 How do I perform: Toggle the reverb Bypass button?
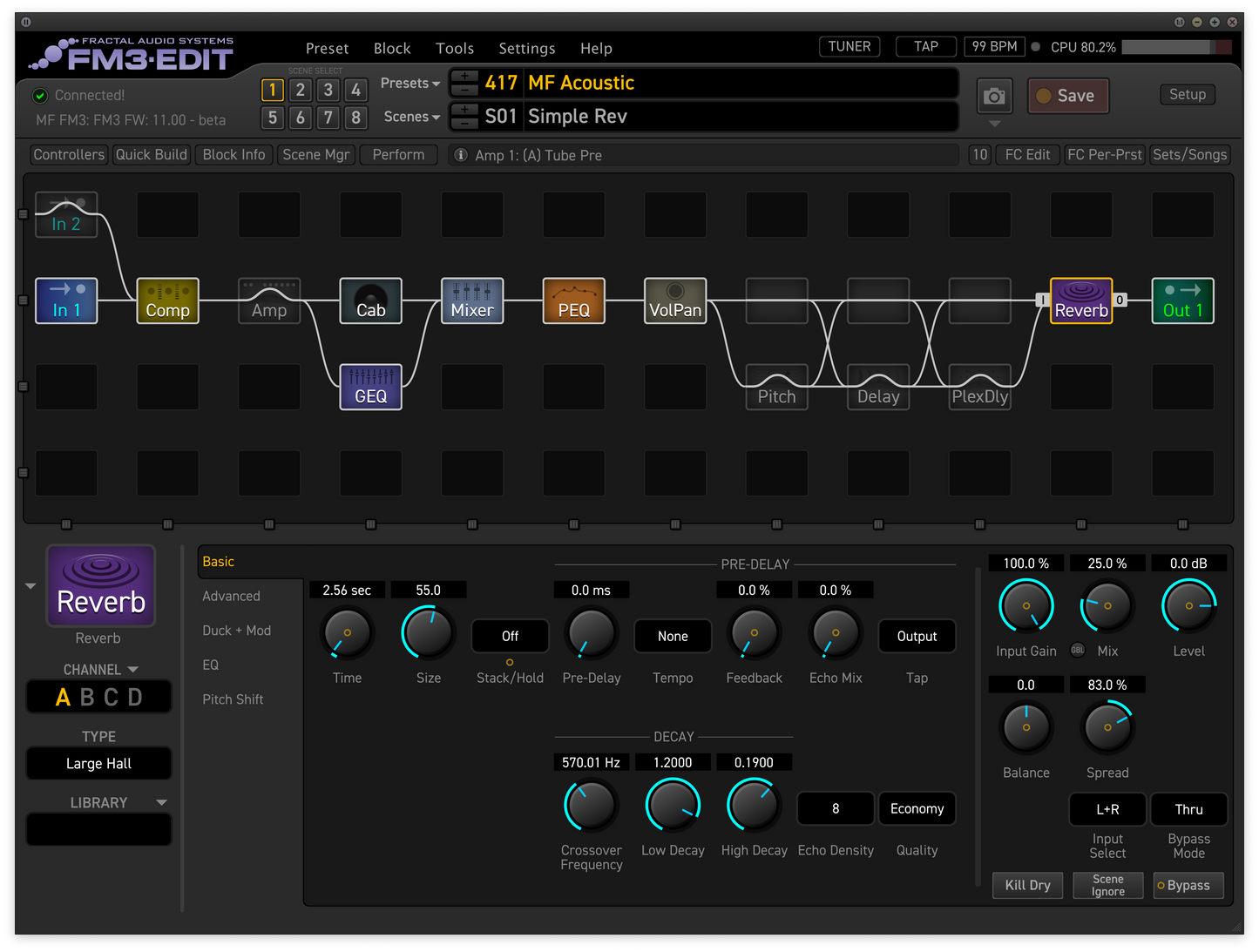pyautogui.click(x=1188, y=885)
